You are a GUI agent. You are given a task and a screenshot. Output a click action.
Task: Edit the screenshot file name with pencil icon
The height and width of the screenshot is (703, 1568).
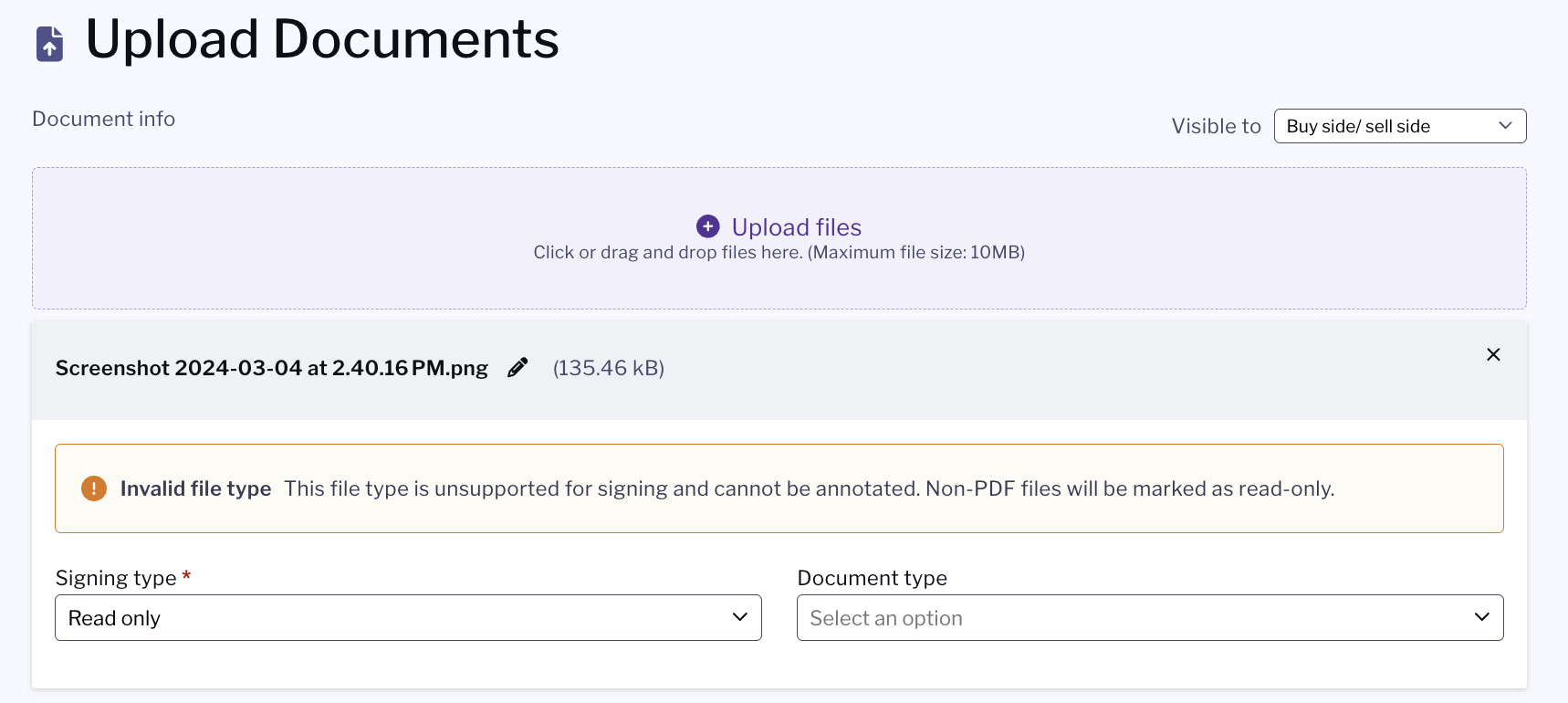(x=517, y=367)
